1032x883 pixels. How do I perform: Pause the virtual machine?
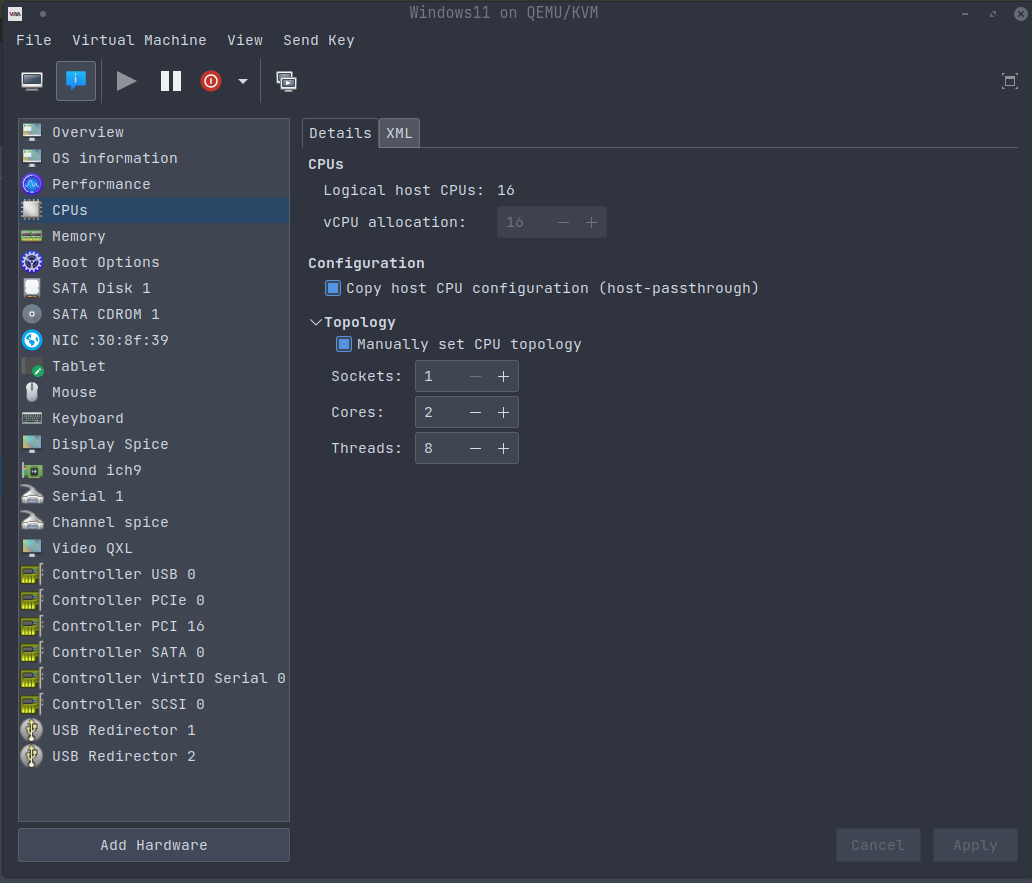coord(171,81)
